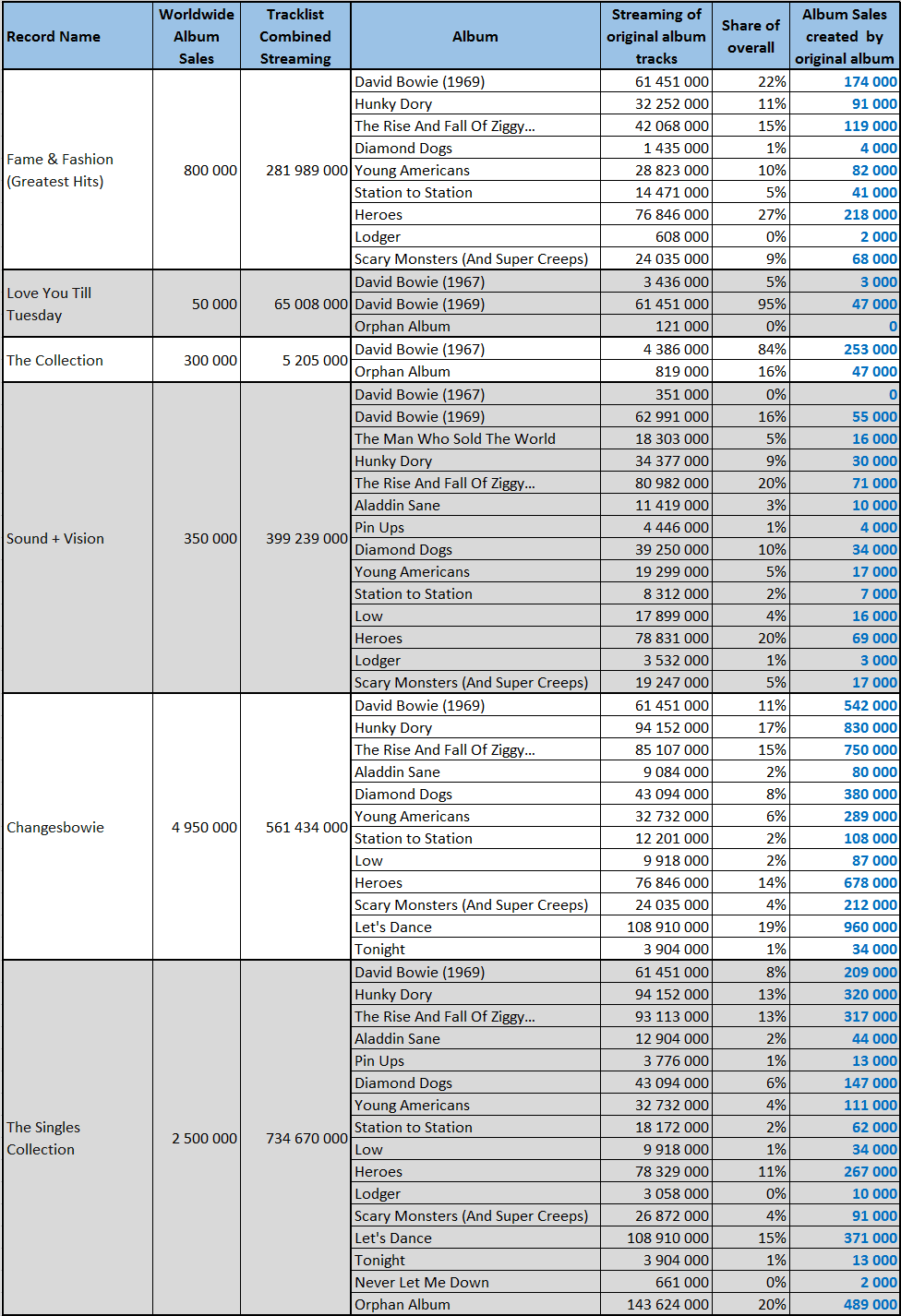
Task: Click the 'Sound + Vision' record cell
Action: coord(77,538)
